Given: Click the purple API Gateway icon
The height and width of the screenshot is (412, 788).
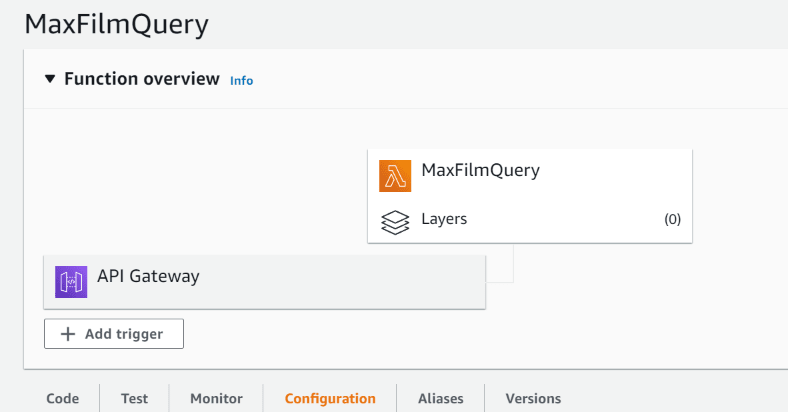Looking at the screenshot, I should pos(71,282).
